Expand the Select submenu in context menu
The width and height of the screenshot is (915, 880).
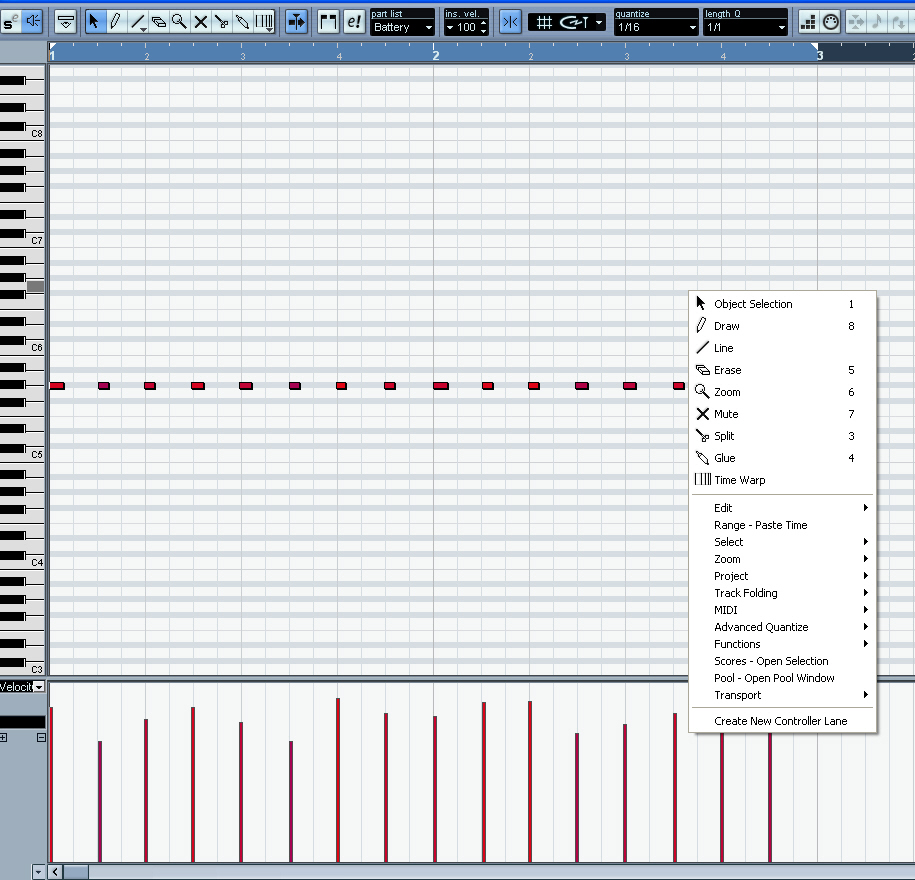pos(782,542)
